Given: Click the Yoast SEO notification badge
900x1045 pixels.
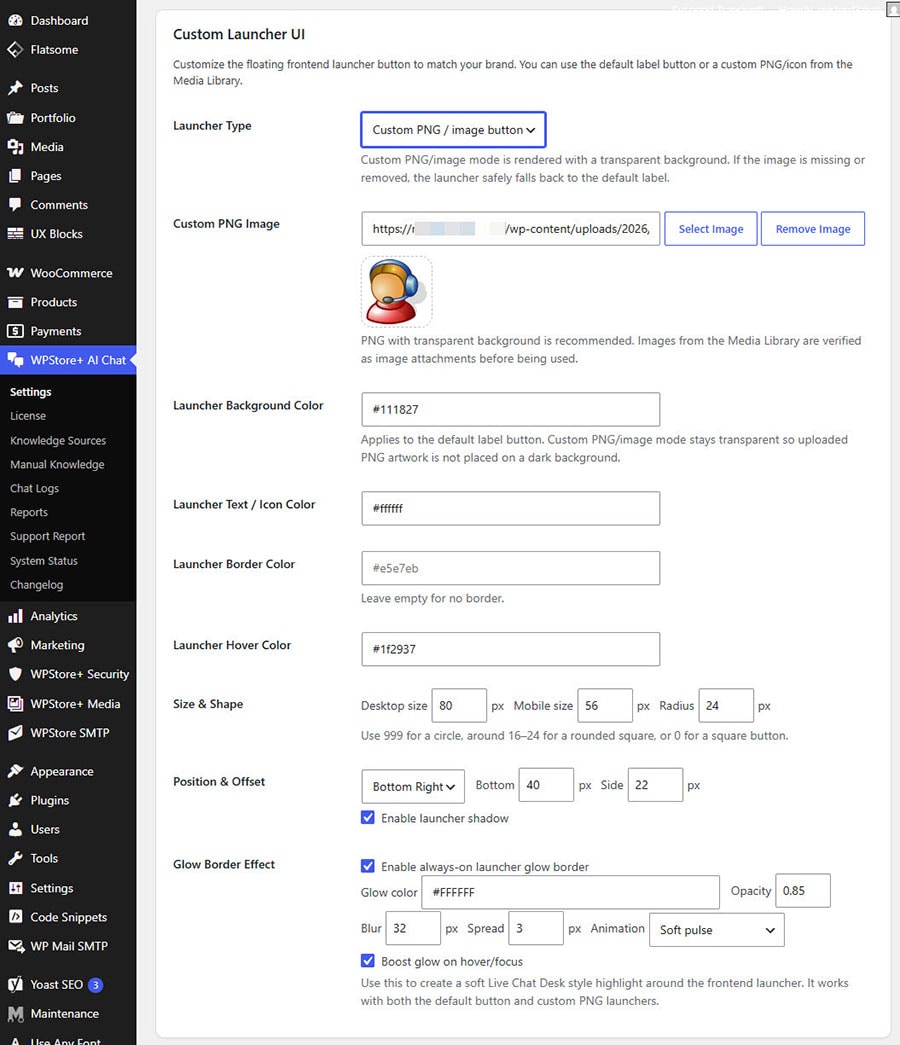Looking at the screenshot, I should [96, 985].
